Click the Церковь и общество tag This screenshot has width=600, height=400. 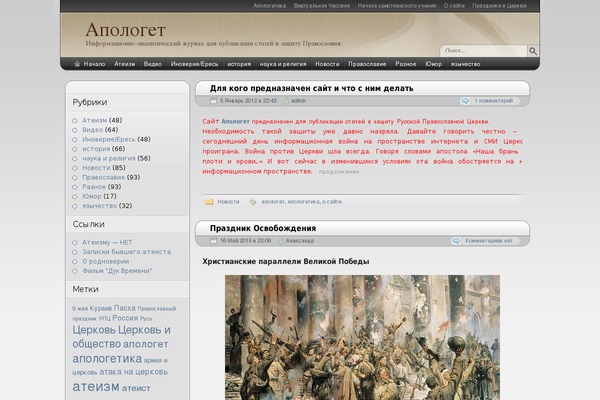(121, 337)
